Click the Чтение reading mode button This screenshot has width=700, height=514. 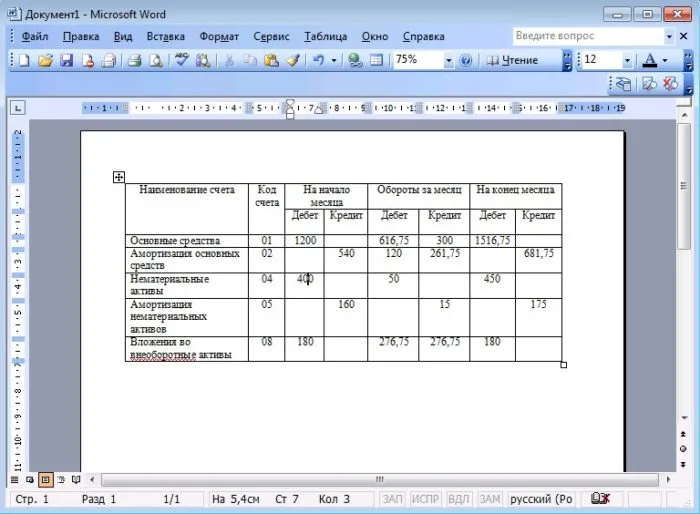513,60
